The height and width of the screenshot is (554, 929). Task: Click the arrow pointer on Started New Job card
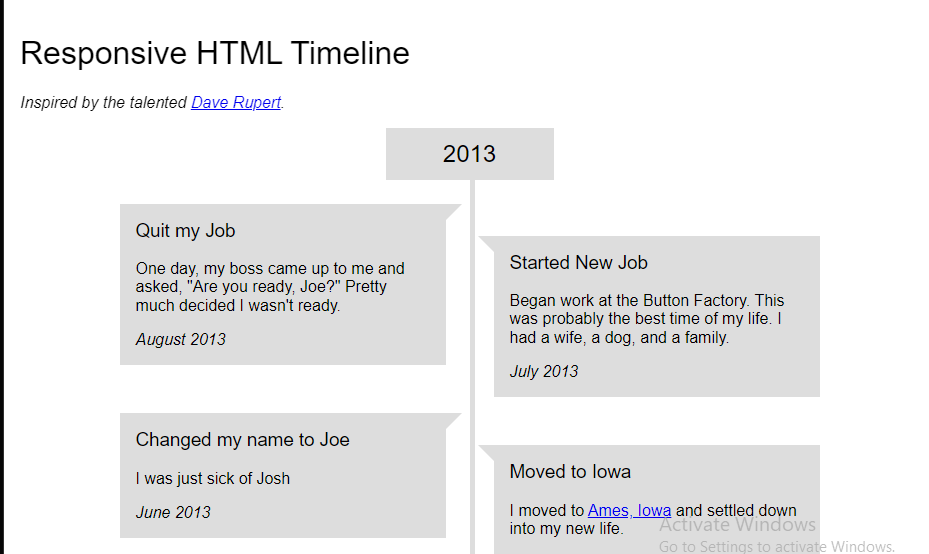pos(486,244)
